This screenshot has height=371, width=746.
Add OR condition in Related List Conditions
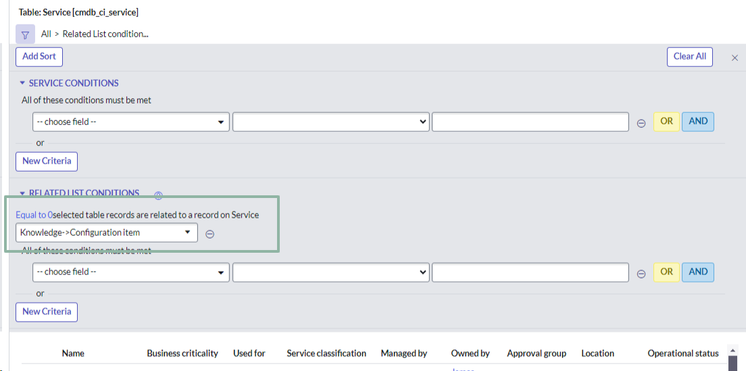point(666,272)
